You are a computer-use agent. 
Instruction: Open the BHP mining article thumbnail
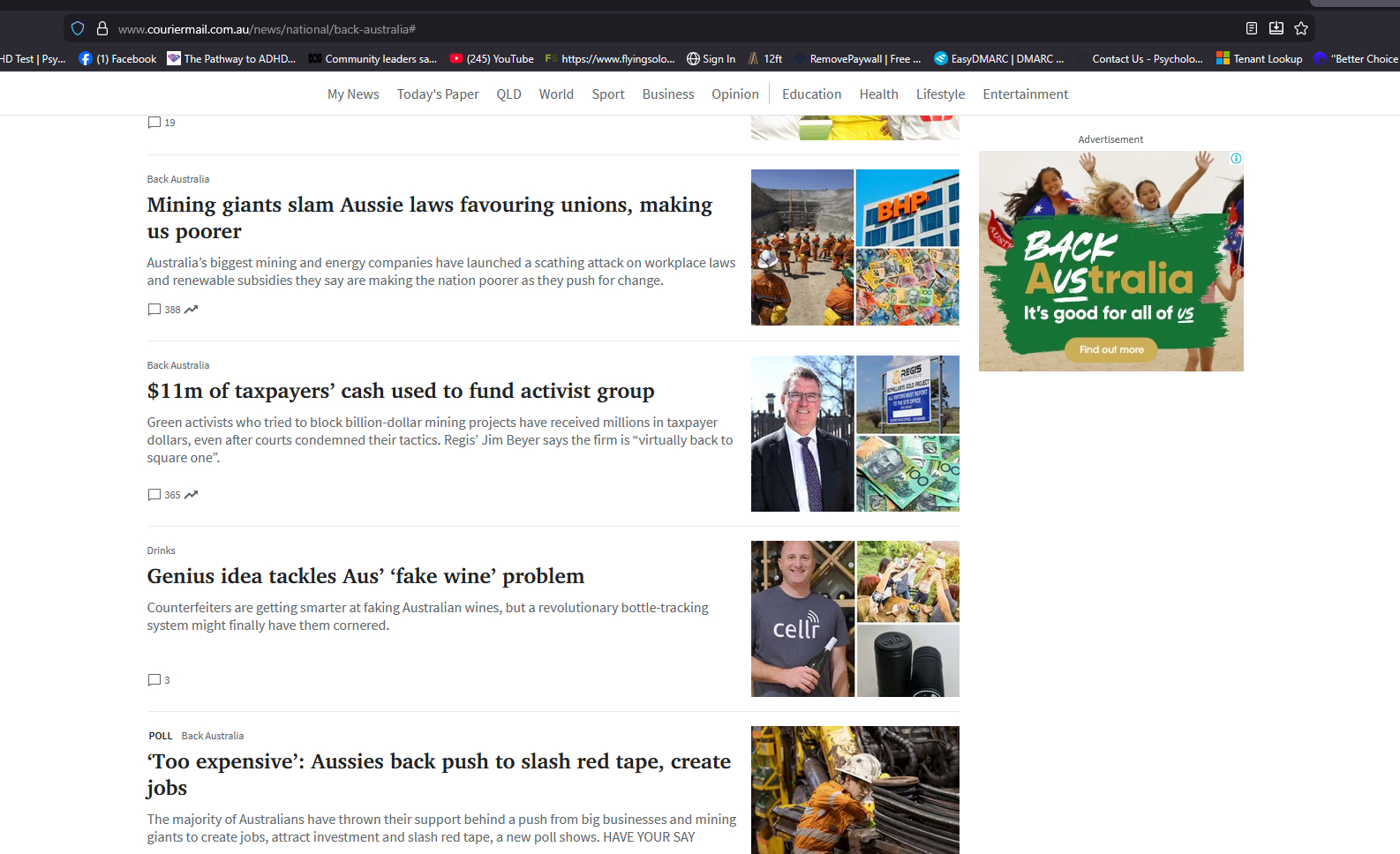[854, 248]
